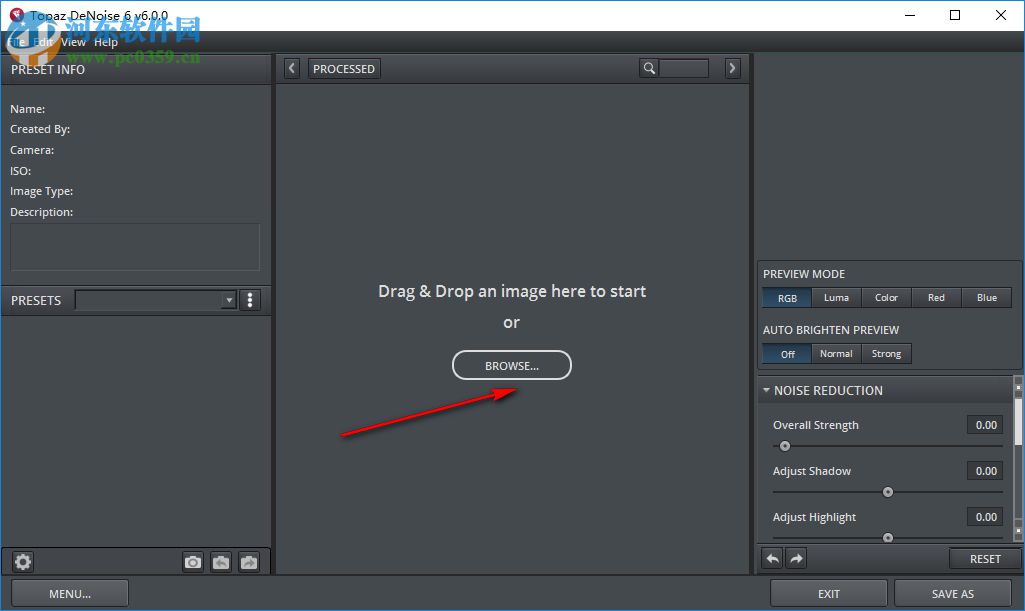The image size is (1025, 611).
Task: Click the redo arrow icon
Action: [x=796, y=559]
